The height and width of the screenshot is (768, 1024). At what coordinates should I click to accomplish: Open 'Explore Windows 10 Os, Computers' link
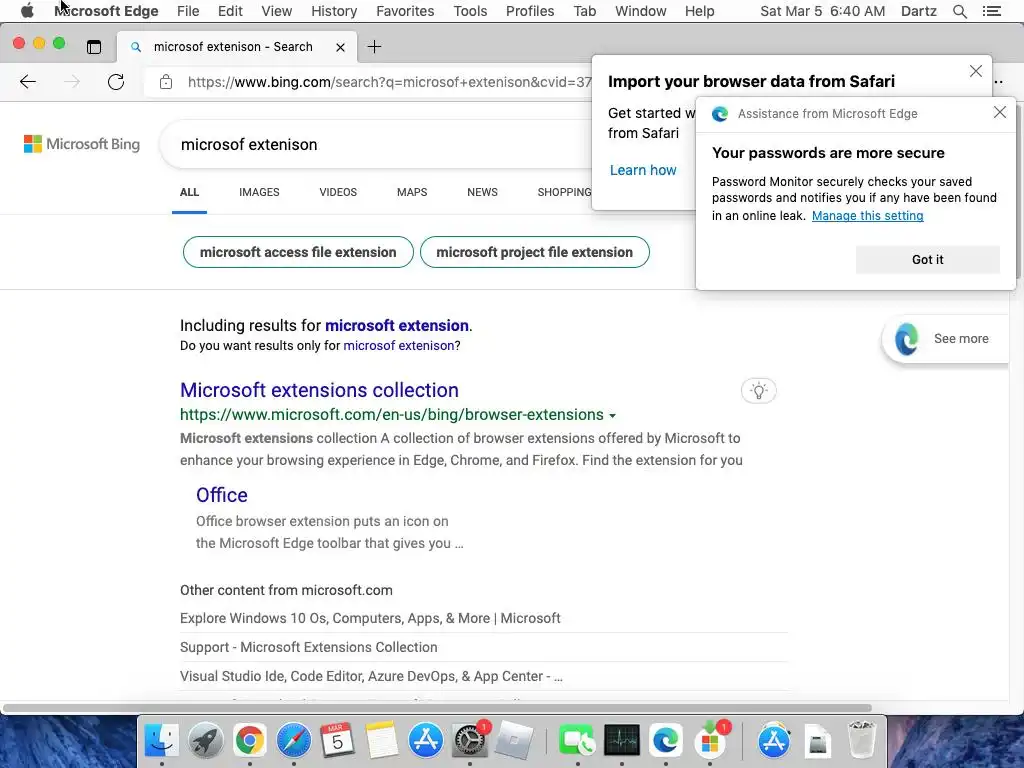(370, 618)
